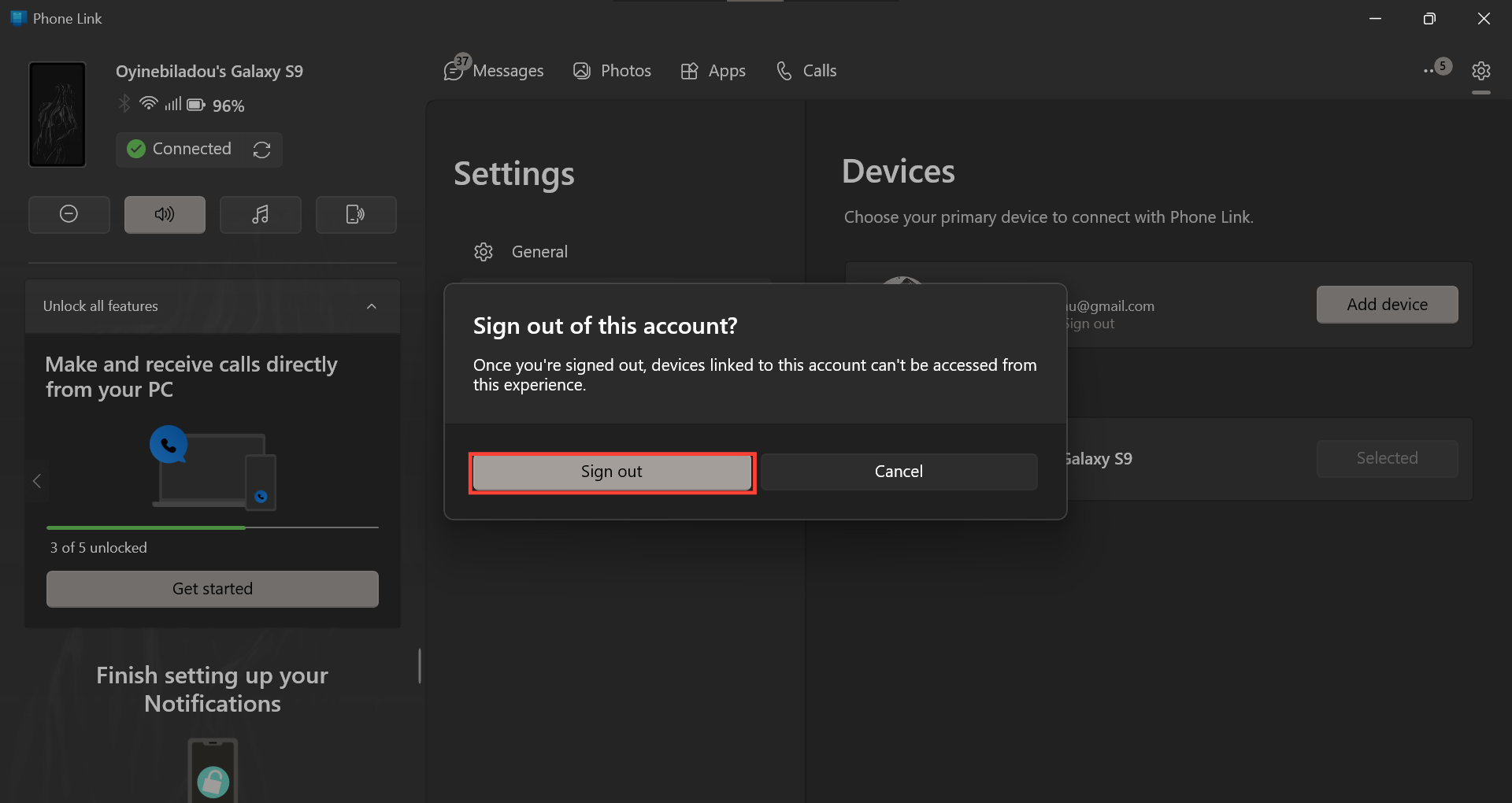Enable Do Not Disturb on the phone
1512x803 pixels.
[x=69, y=214]
